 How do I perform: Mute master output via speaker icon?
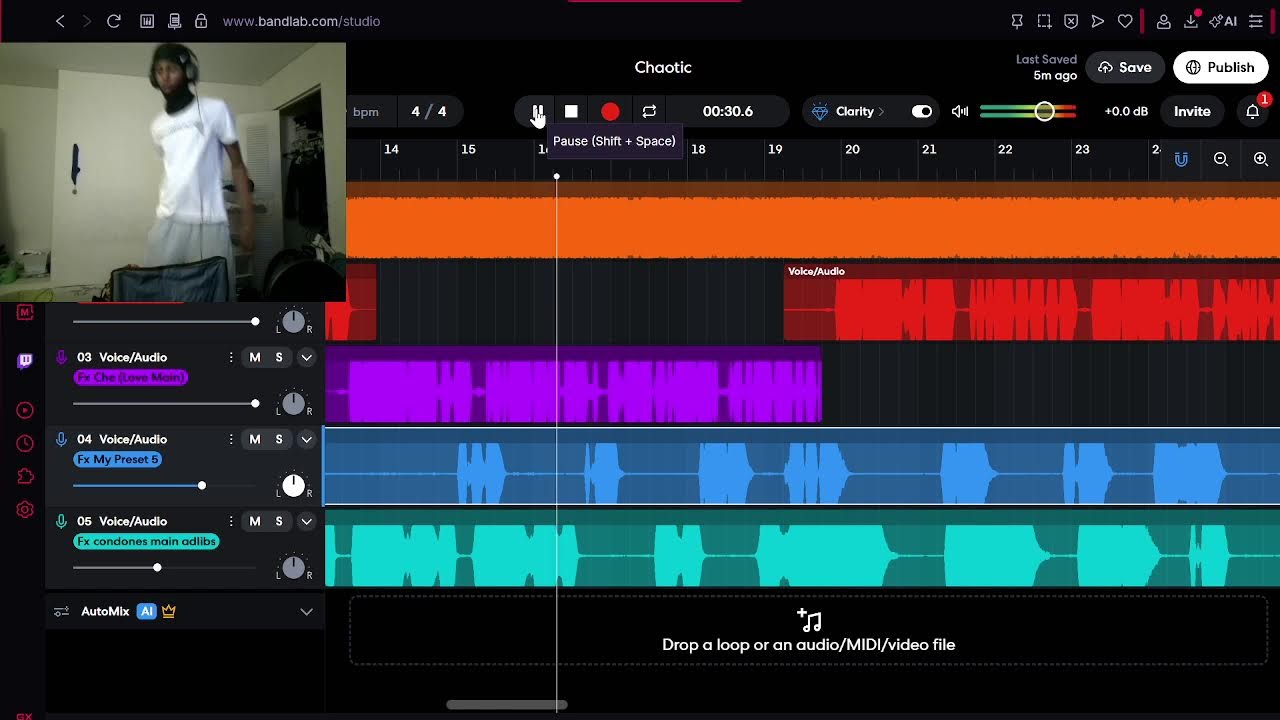pyautogui.click(x=960, y=111)
